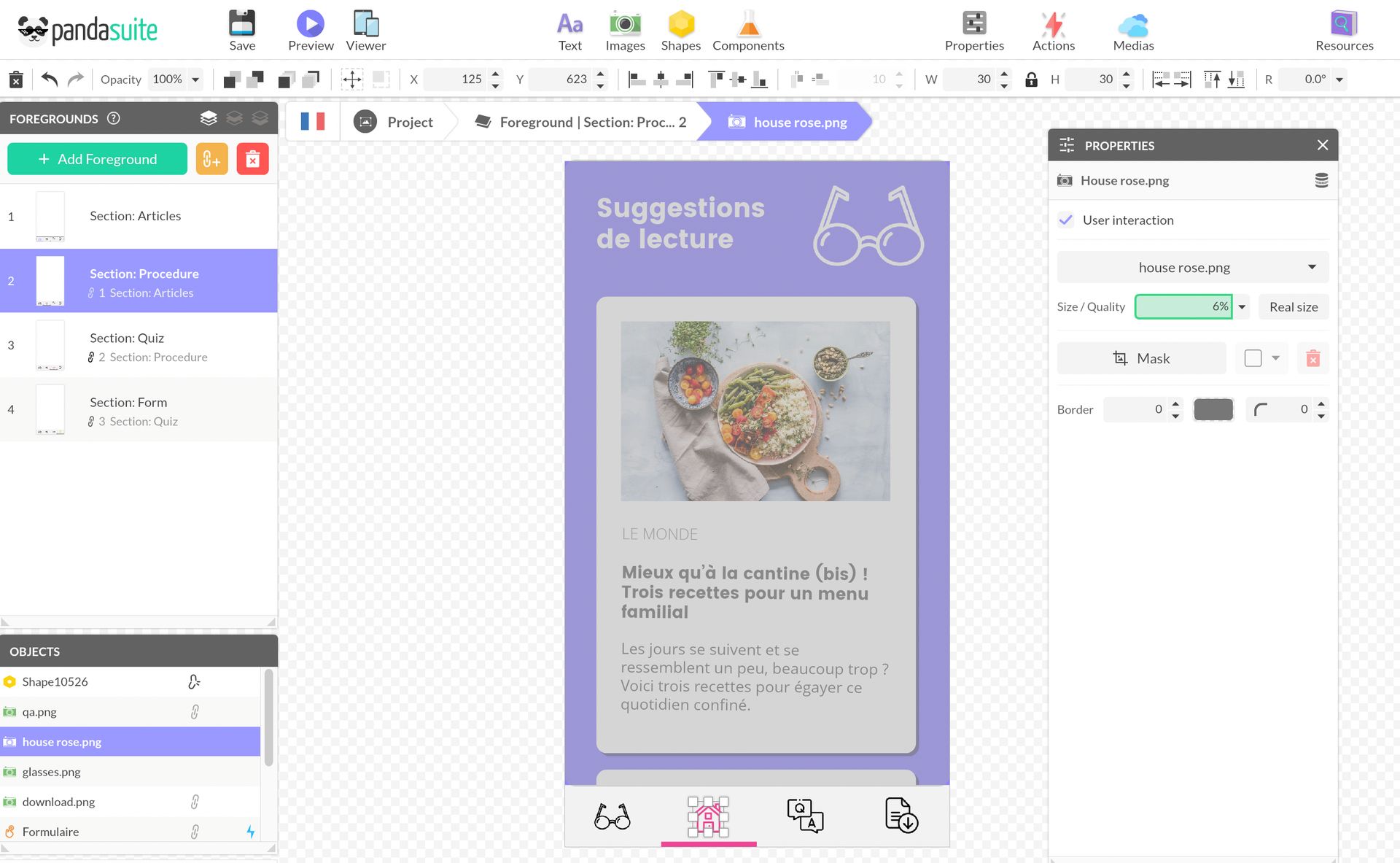Toggle the aspect ratio lock

pos(1031,79)
